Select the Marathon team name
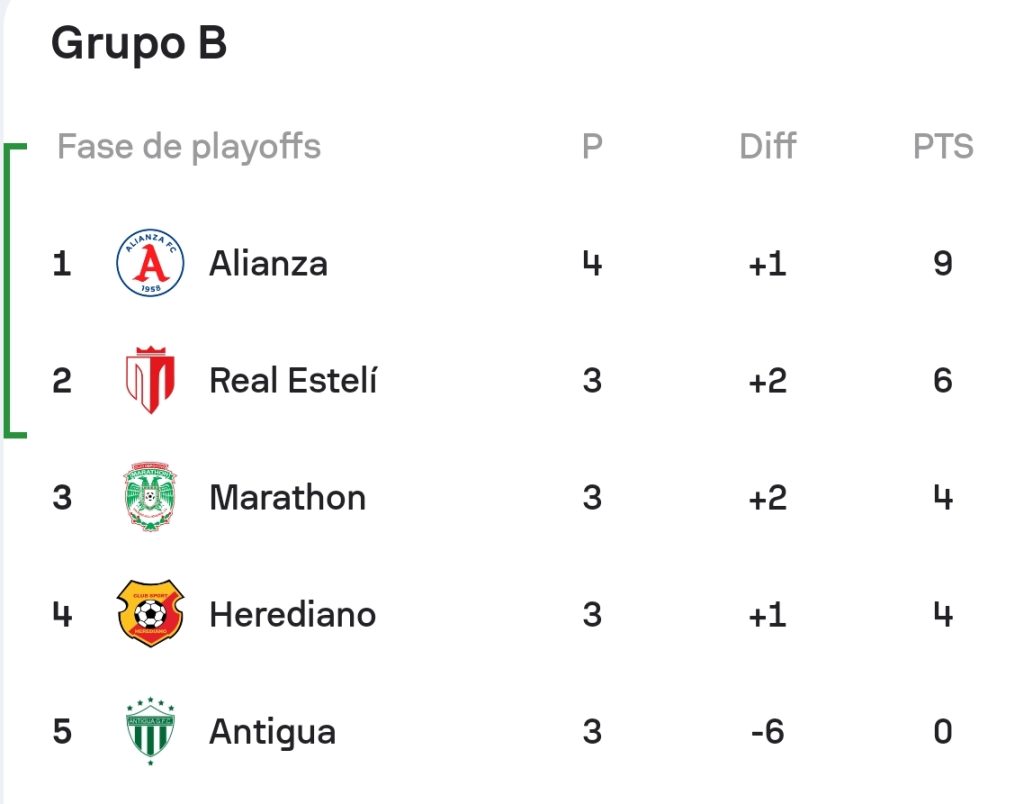The image size is (1024, 804). 287,498
